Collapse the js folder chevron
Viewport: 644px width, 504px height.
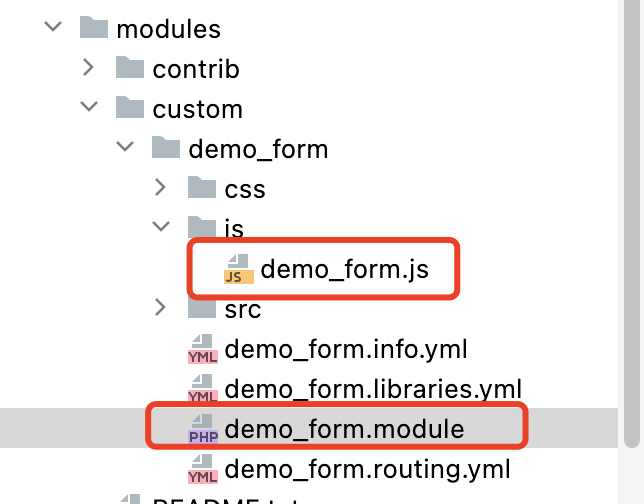(160, 228)
